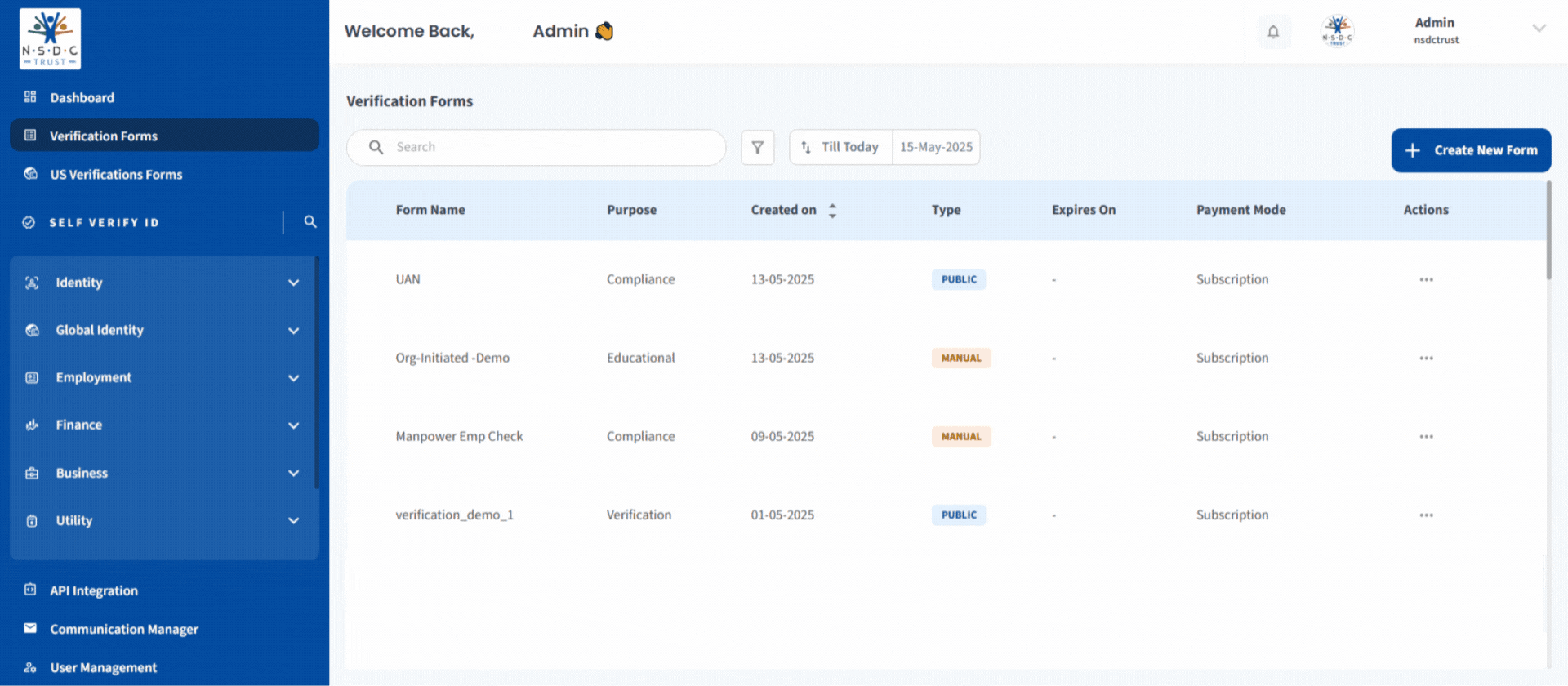Viewport: 1568px width, 686px height.
Task: Open actions menu for verification_demo_1
Action: (1426, 515)
